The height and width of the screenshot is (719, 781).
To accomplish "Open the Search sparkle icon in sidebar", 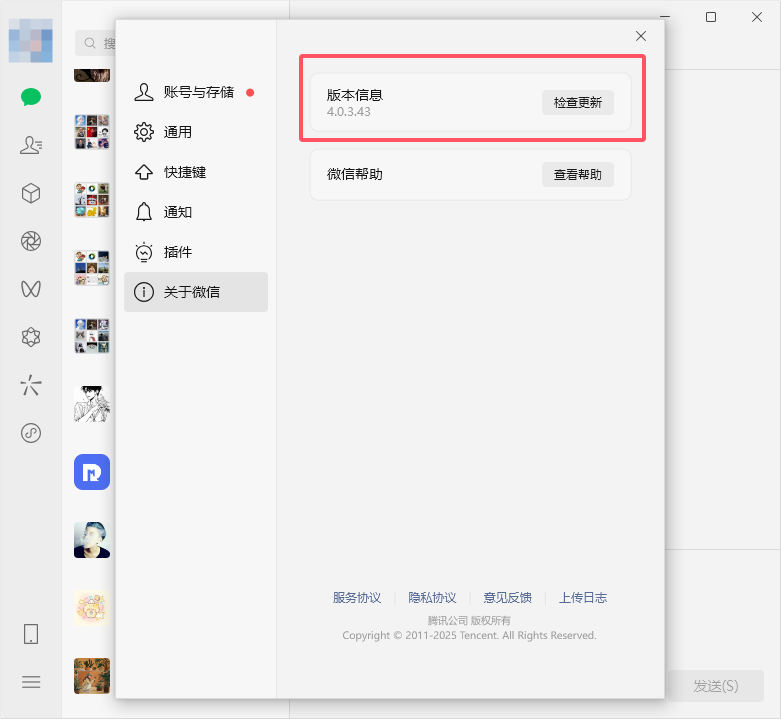I will [x=31, y=385].
